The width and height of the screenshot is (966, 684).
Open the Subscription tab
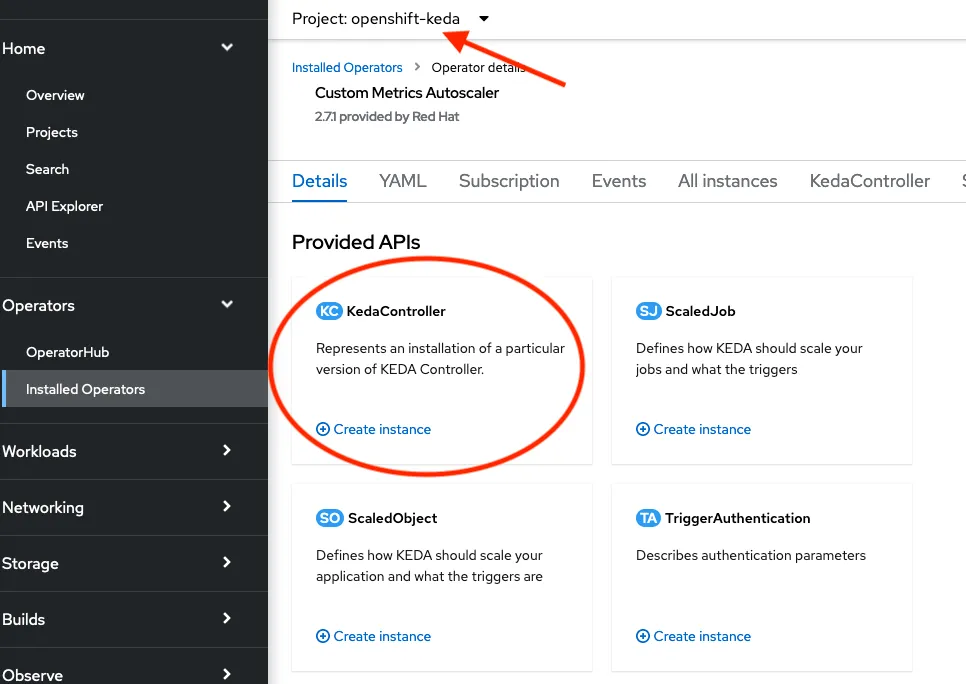509,181
